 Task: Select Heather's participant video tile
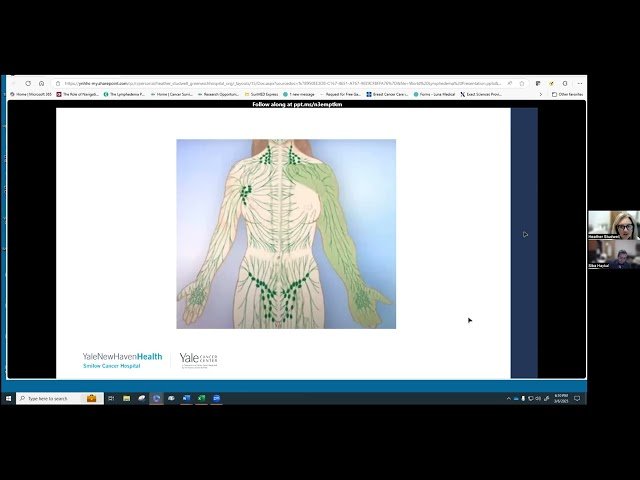614,225
